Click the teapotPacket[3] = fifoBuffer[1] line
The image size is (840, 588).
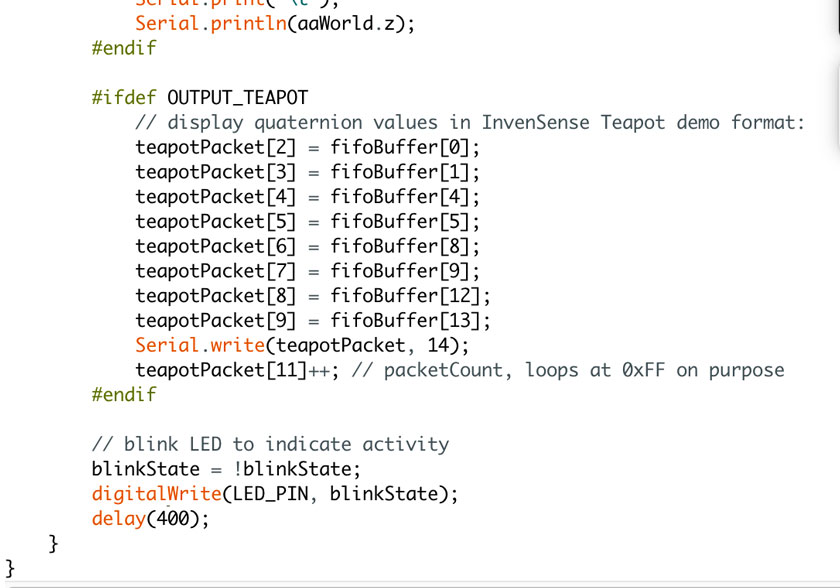pyautogui.click(x=308, y=172)
